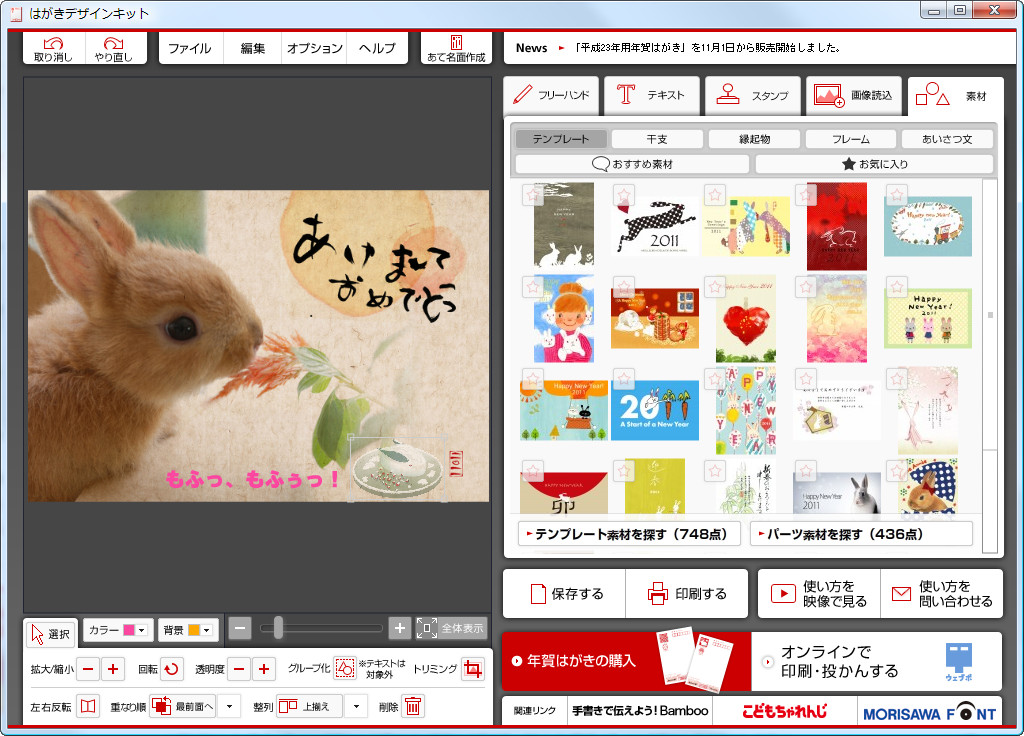Open the ヘルプ menu

[x=377, y=48]
